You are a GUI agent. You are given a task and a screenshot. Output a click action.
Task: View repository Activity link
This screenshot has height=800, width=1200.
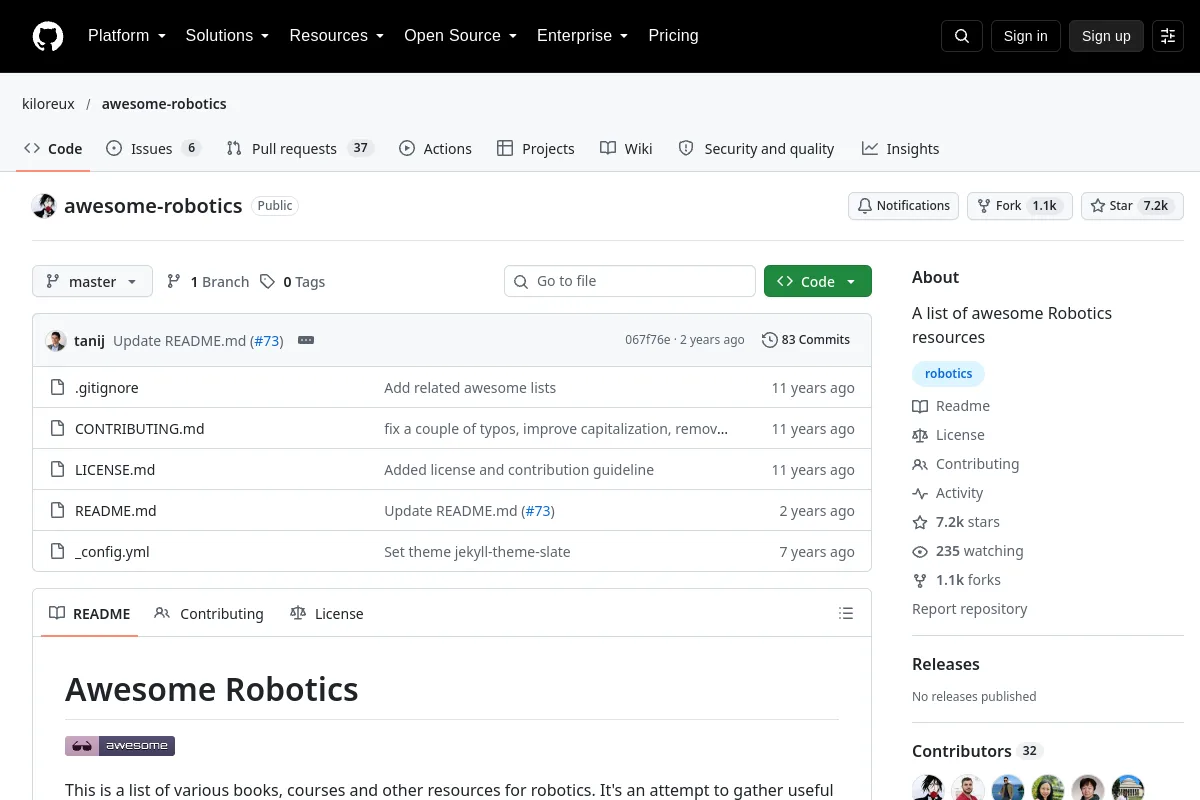click(x=948, y=493)
